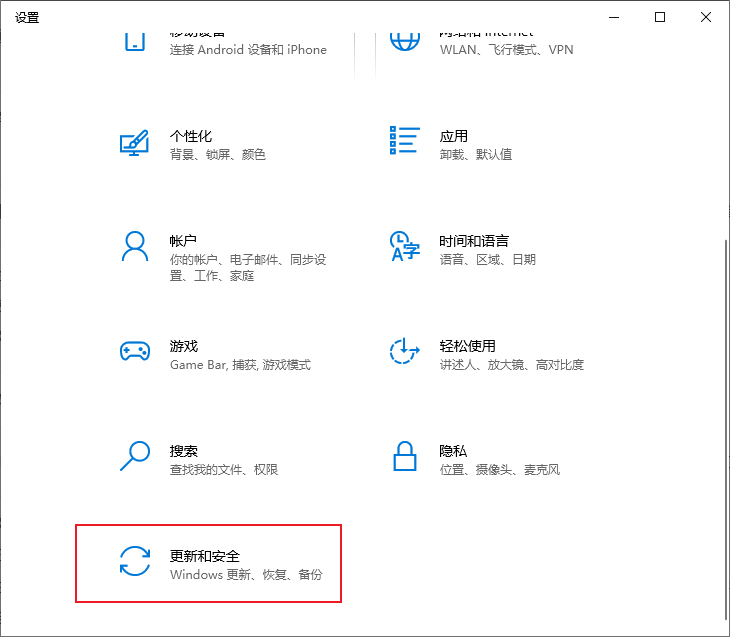Click the 更新和安全 circular arrows icon
Screen dimensions: 730x637
[x=135, y=561]
